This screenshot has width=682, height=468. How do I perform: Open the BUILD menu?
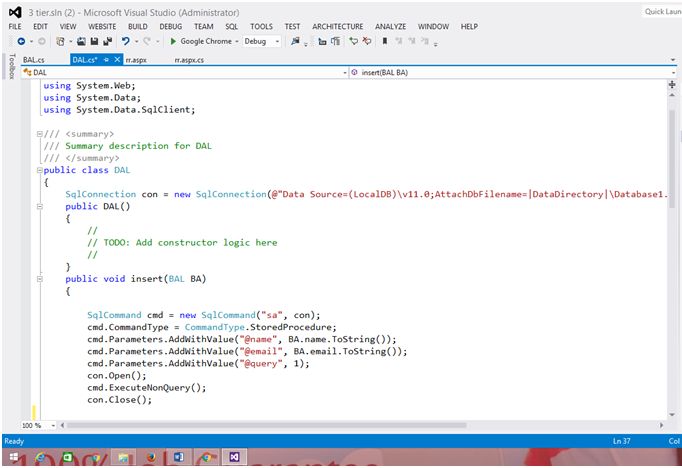click(138, 27)
